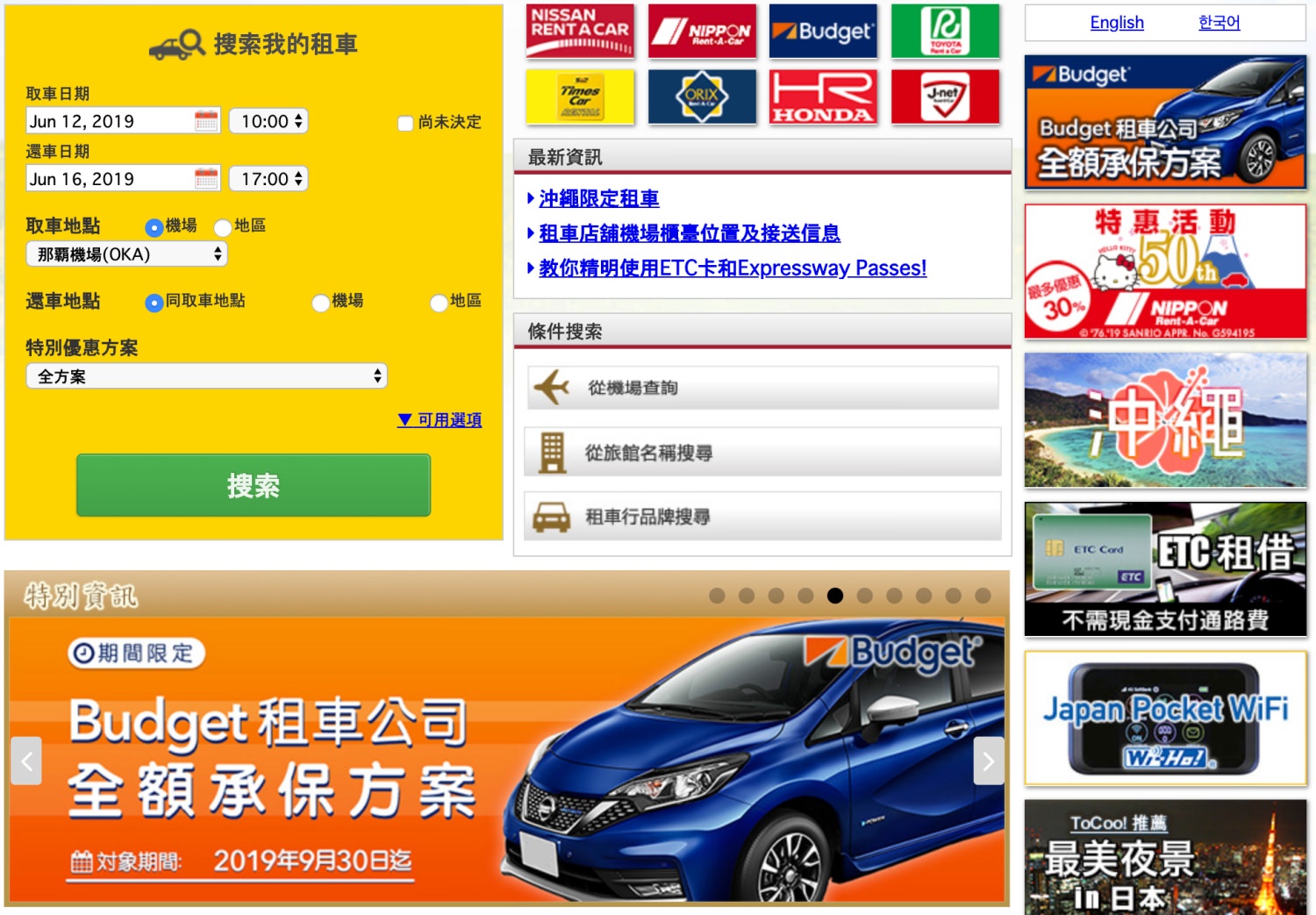Open pickup time 10:00 dropdown
The height and width of the screenshot is (915, 1316).
click(268, 121)
